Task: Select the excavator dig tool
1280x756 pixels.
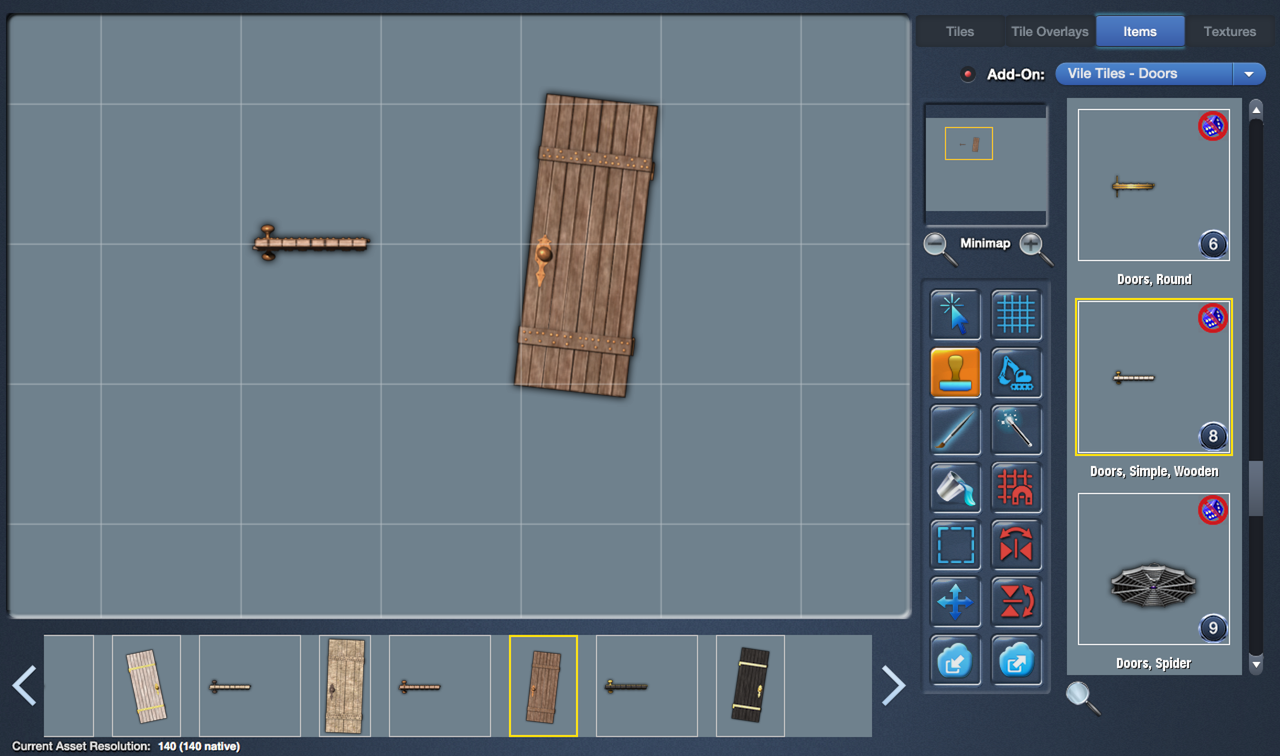Action: (x=1016, y=373)
